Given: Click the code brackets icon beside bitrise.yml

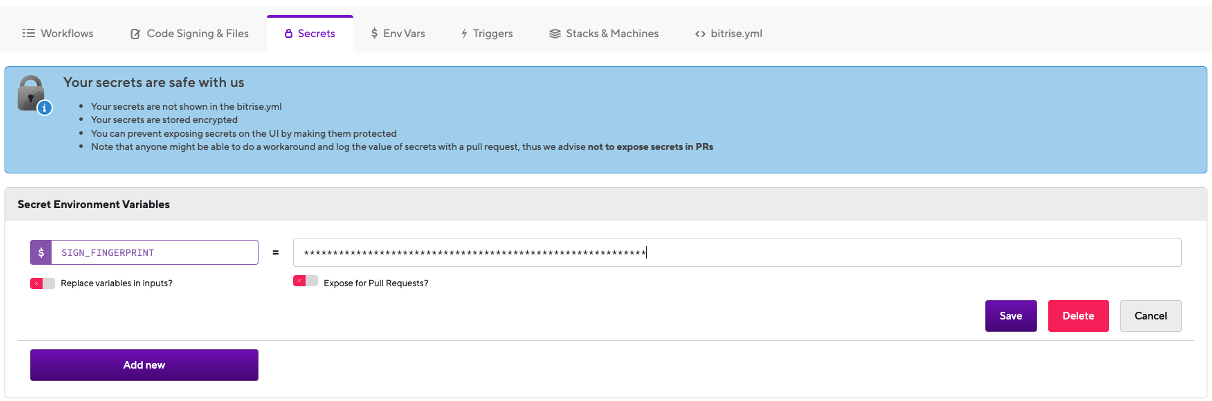Looking at the screenshot, I should 700,34.
